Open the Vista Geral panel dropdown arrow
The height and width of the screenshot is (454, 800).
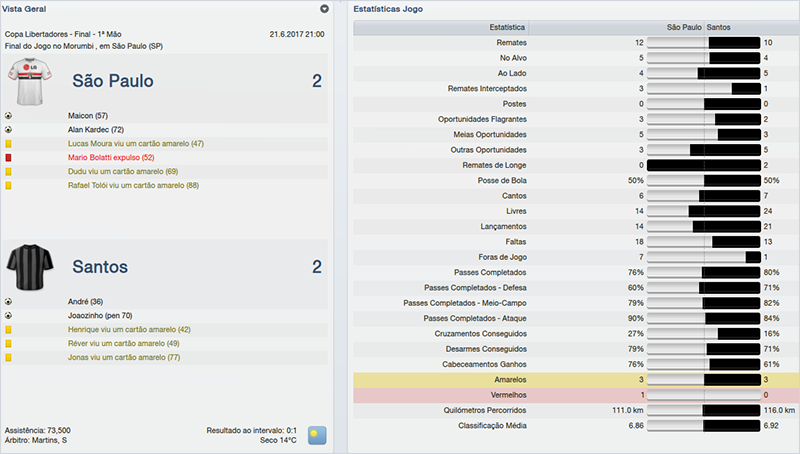pyautogui.click(x=324, y=9)
